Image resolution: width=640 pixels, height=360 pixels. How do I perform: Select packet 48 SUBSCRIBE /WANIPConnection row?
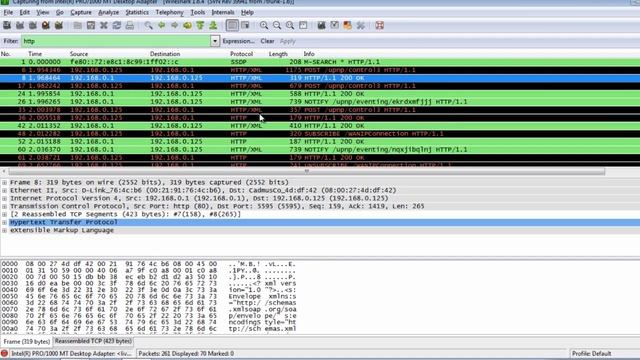[x=320, y=133]
